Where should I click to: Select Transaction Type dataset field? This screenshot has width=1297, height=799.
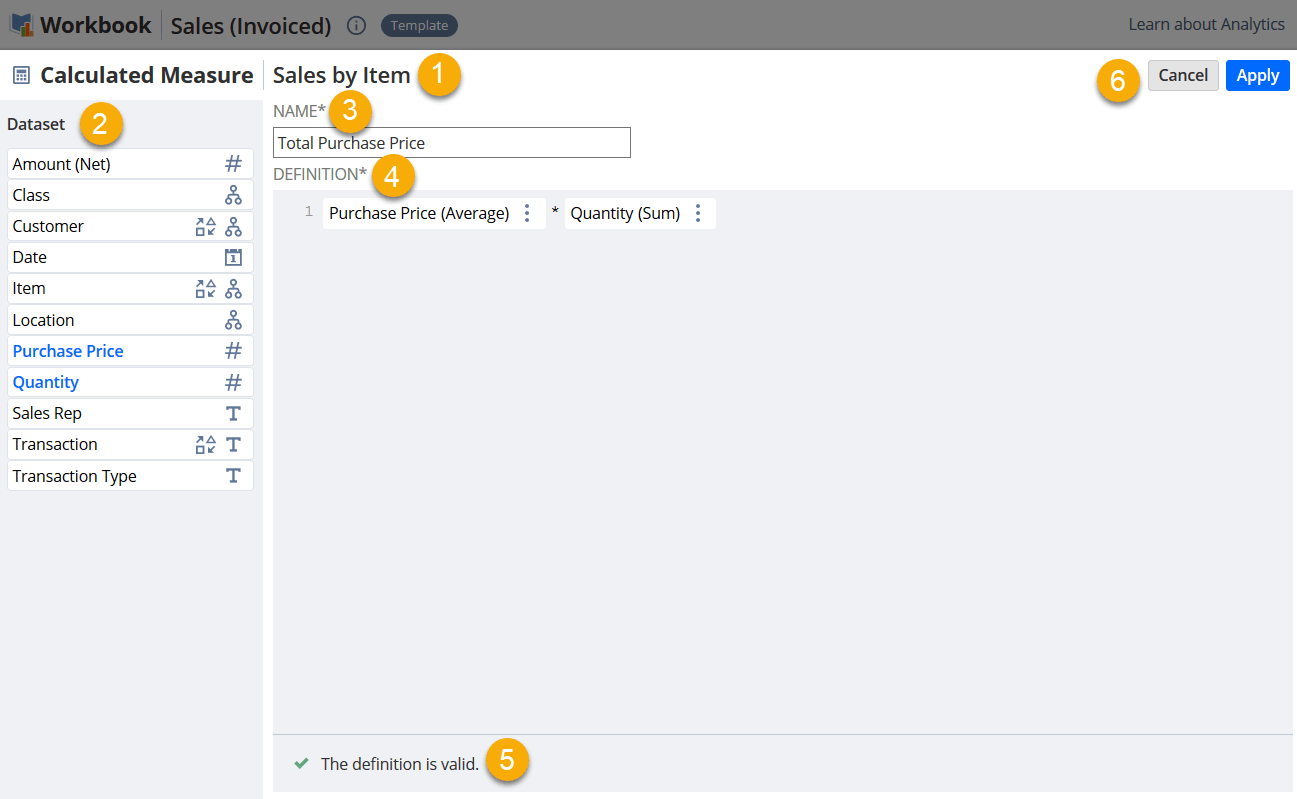130,476
